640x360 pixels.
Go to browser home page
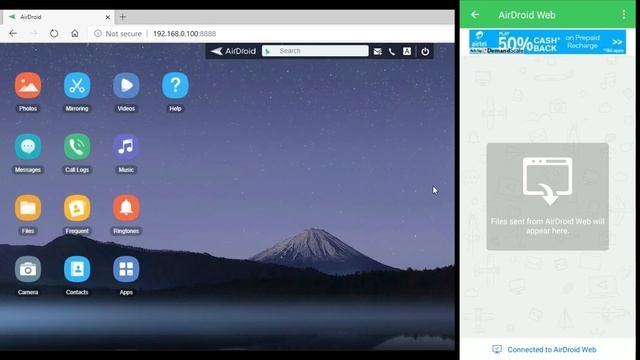75,33
